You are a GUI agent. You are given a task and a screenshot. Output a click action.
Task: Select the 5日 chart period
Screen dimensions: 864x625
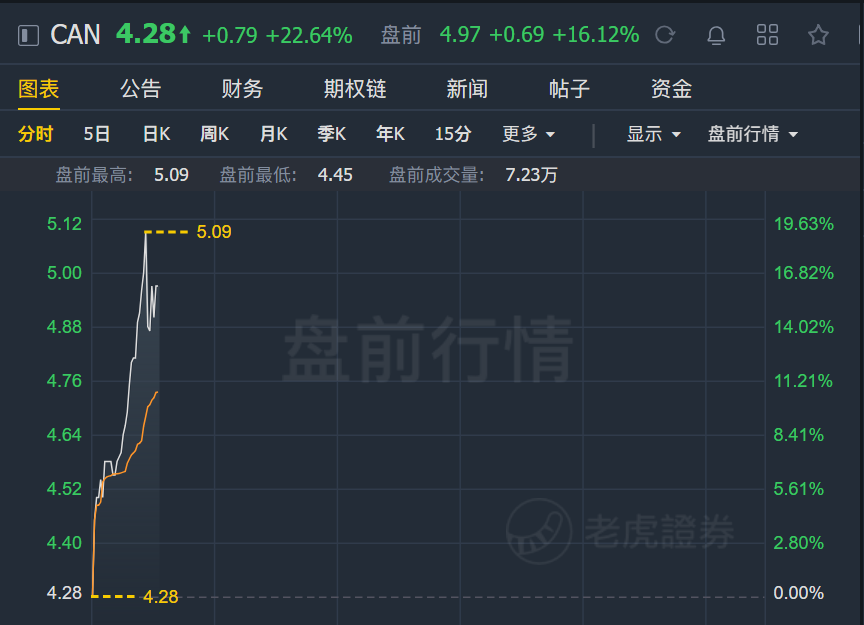(96, 134)
